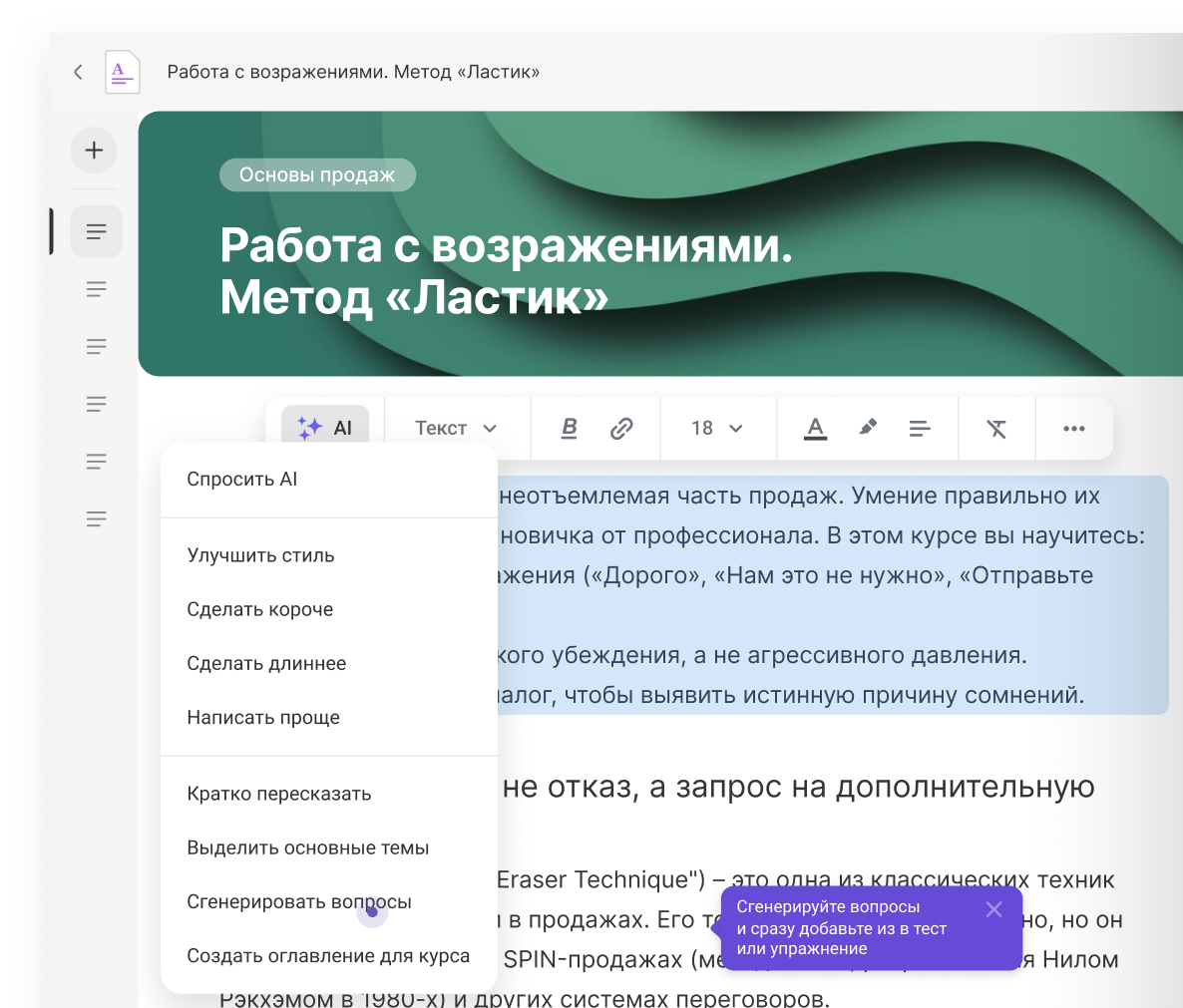Open the second page in sidebar
The image size is (1183, 1008).
click(96, 289)
